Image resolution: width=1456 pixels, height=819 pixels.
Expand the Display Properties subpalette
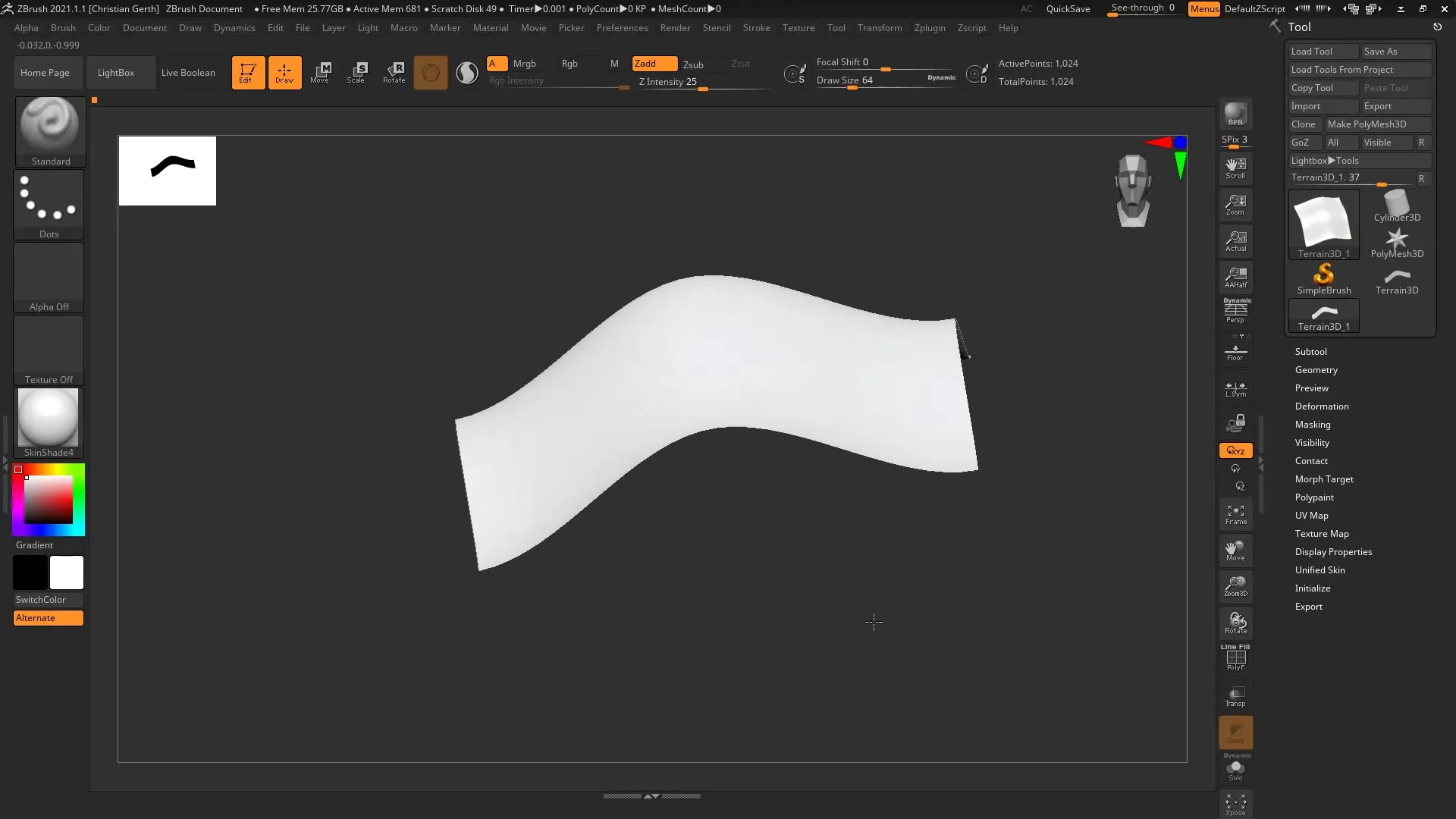pyautogui.click(x=1333, y=552)
